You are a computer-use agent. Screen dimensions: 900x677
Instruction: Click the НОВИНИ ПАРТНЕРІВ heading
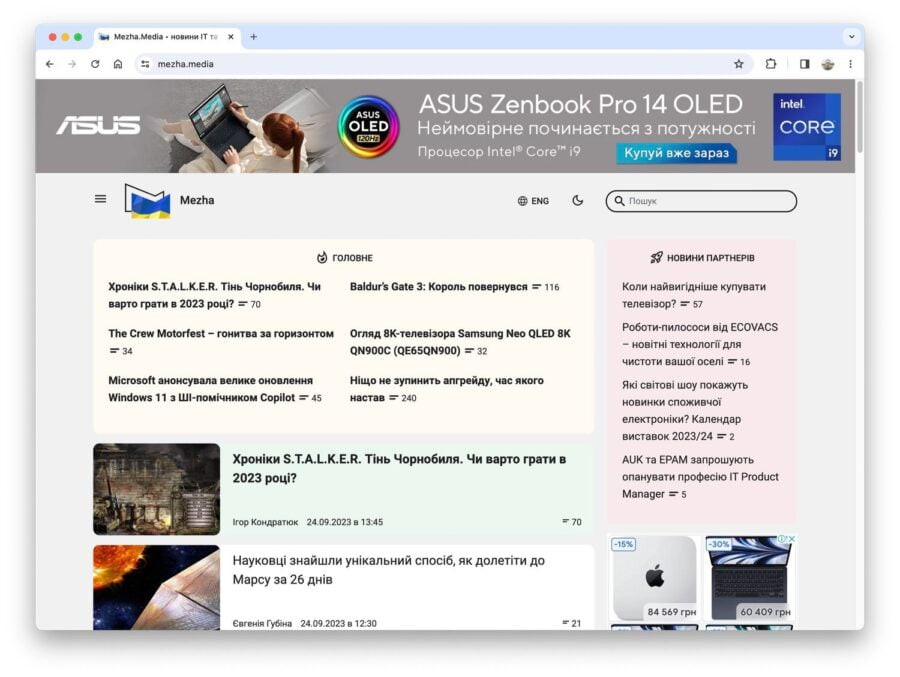click(703, 258)
